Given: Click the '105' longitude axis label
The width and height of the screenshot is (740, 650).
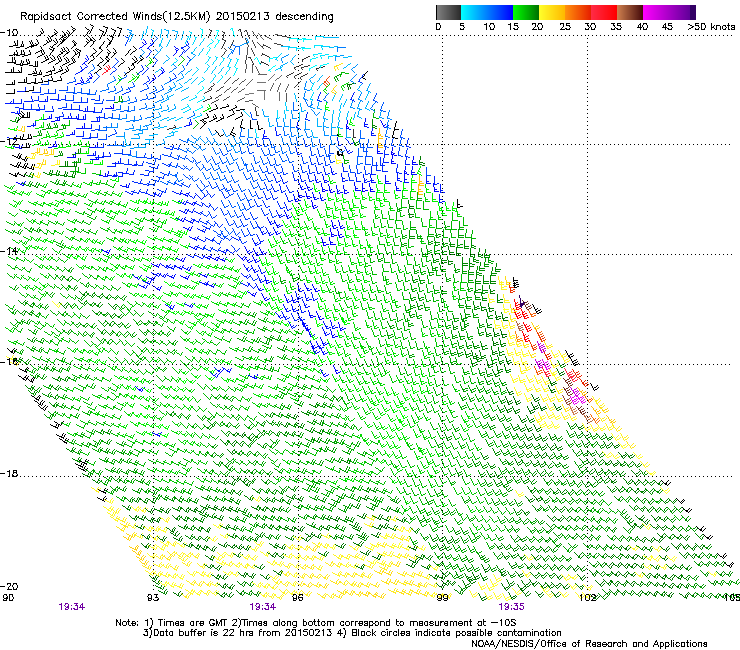Looking at the screenshot, I should coord(732,598).
